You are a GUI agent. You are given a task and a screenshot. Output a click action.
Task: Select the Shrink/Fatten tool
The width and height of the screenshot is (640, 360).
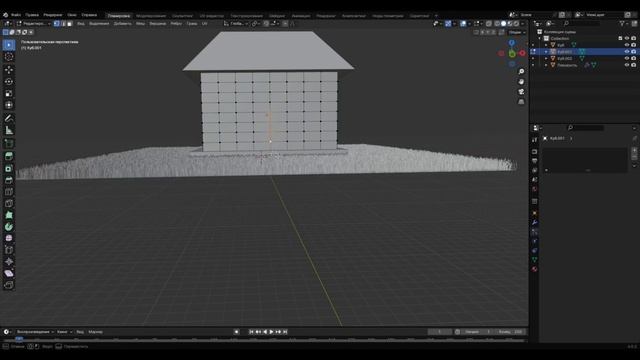pos(9,262)
